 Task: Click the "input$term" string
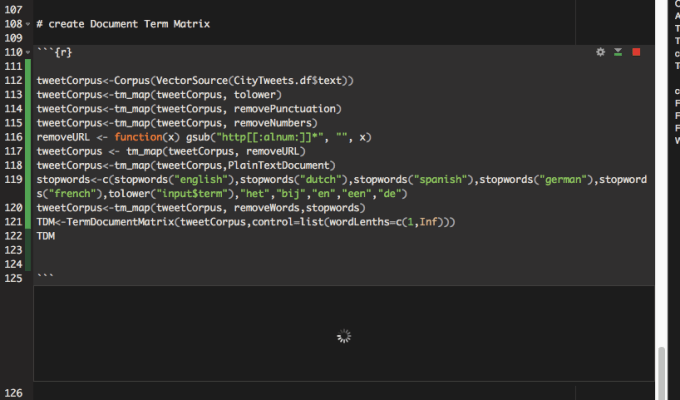(x=192, y=193)
